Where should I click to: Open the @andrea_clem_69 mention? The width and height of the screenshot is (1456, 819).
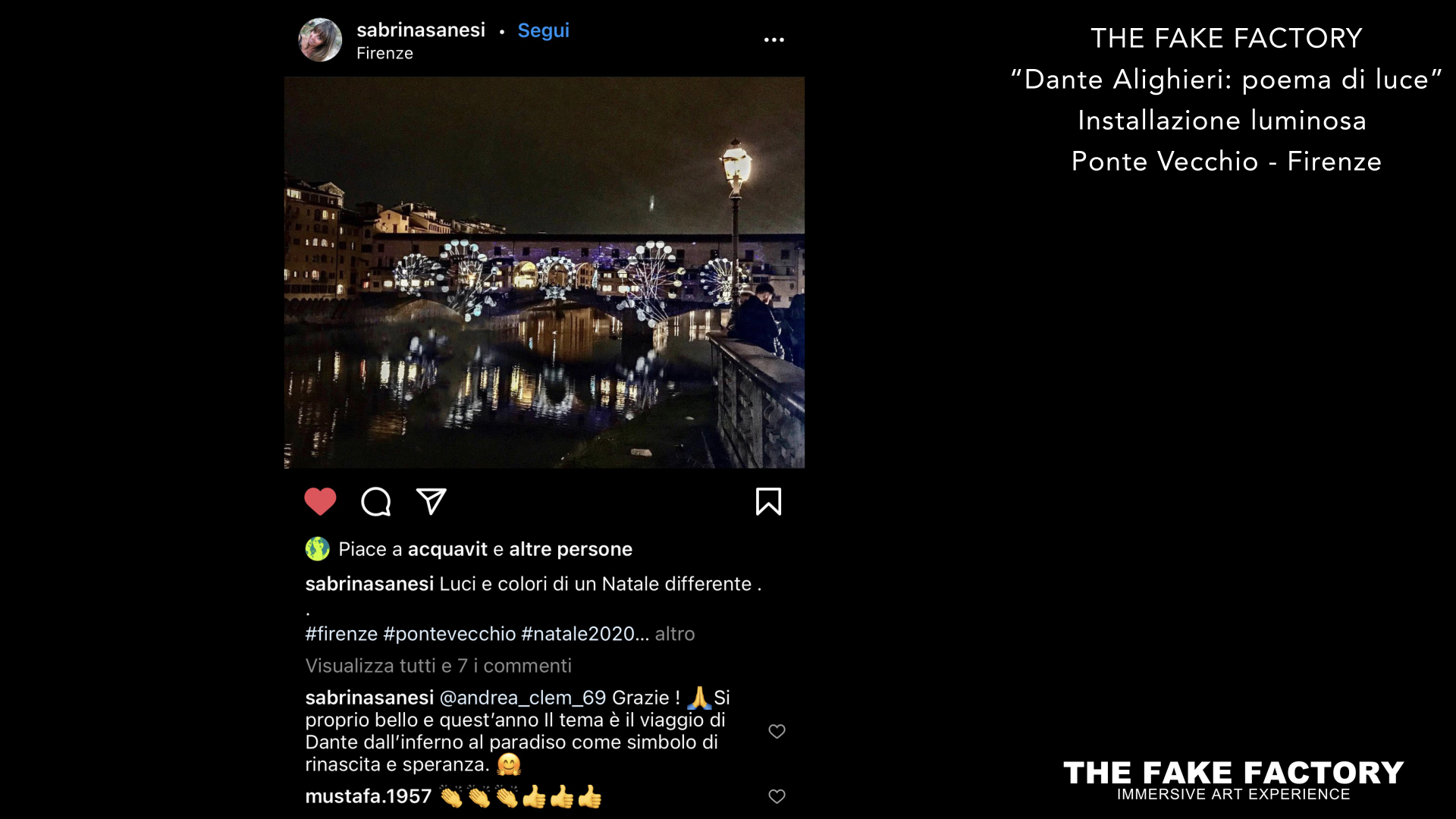point(522,698)
